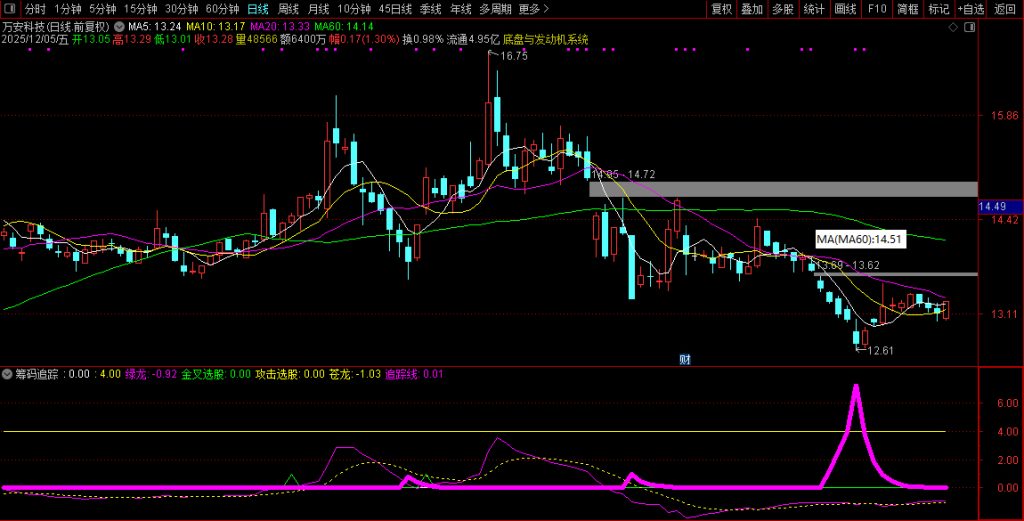This screenshot has width=1024, height=521.
Task: Switch to the 60分钟 period tab
Action: [222, 9]
